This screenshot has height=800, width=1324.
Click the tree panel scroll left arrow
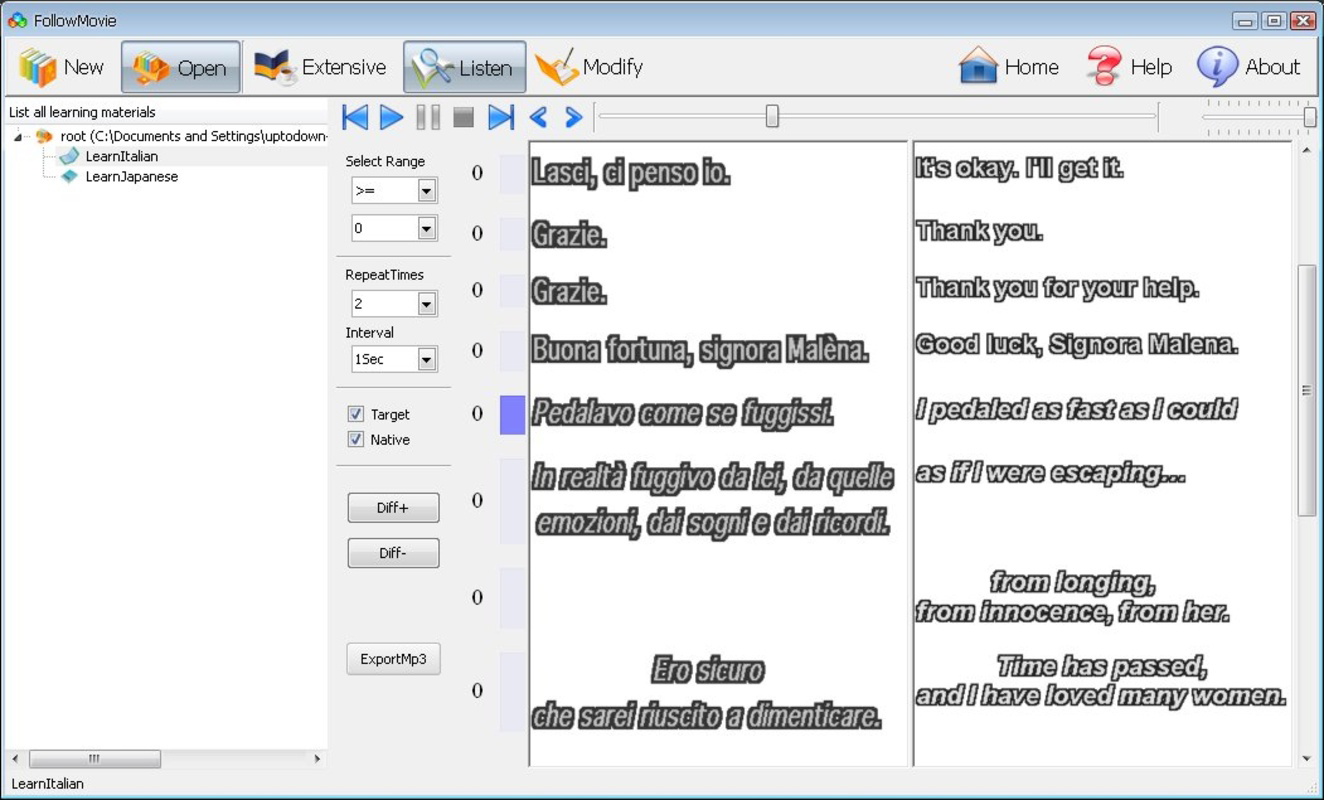(x=14, y=759)
